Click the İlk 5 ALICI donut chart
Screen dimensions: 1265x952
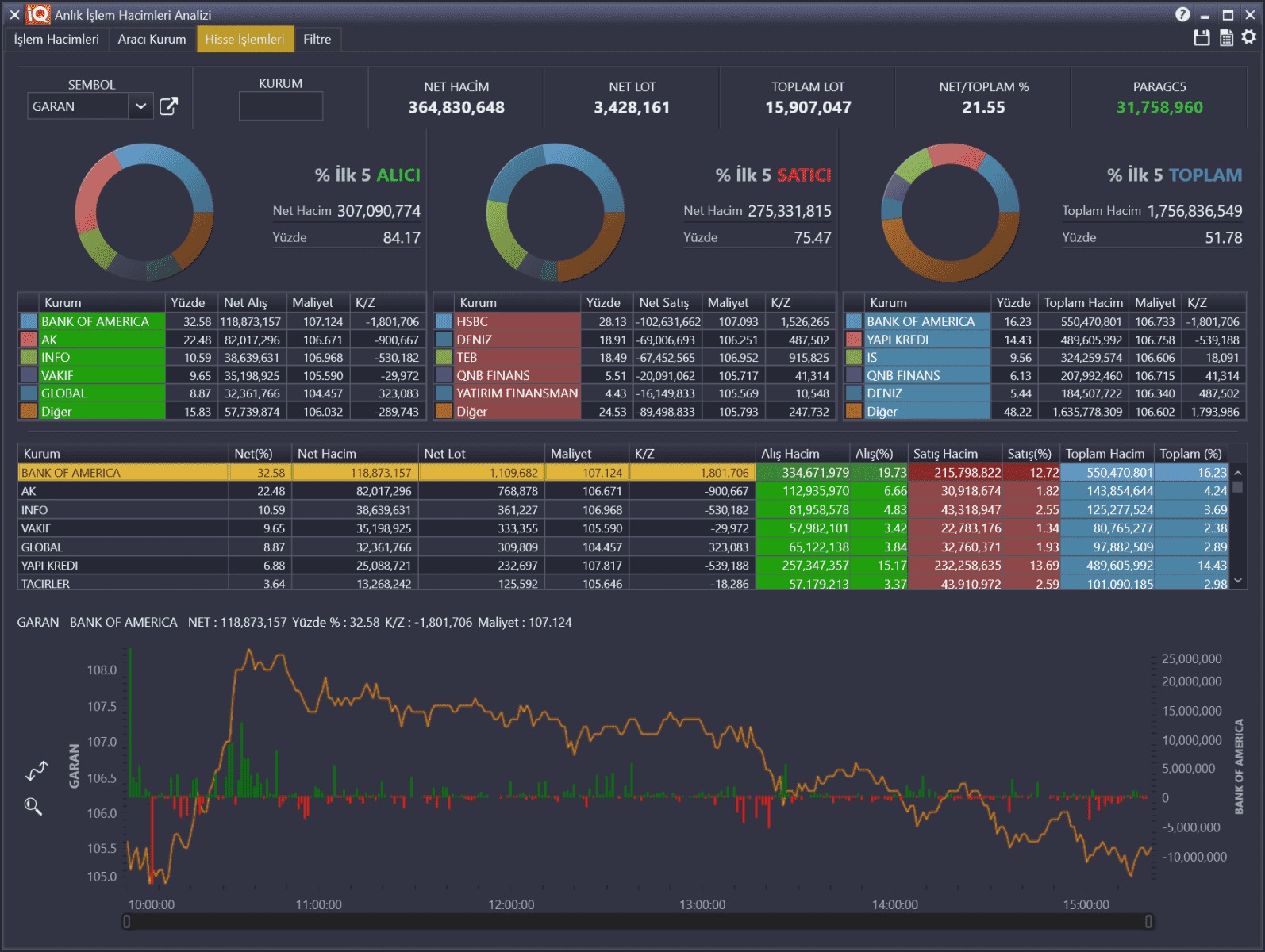coord(144,212)
